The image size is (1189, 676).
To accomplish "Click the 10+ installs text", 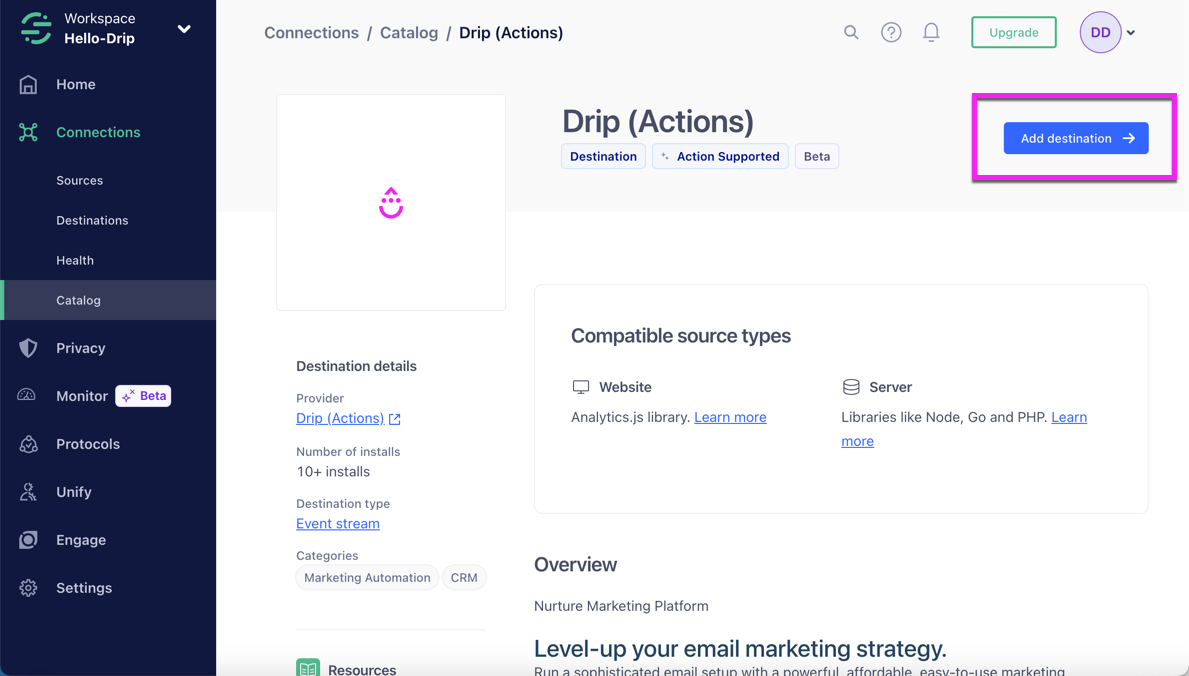I will [x=333, y=472].
